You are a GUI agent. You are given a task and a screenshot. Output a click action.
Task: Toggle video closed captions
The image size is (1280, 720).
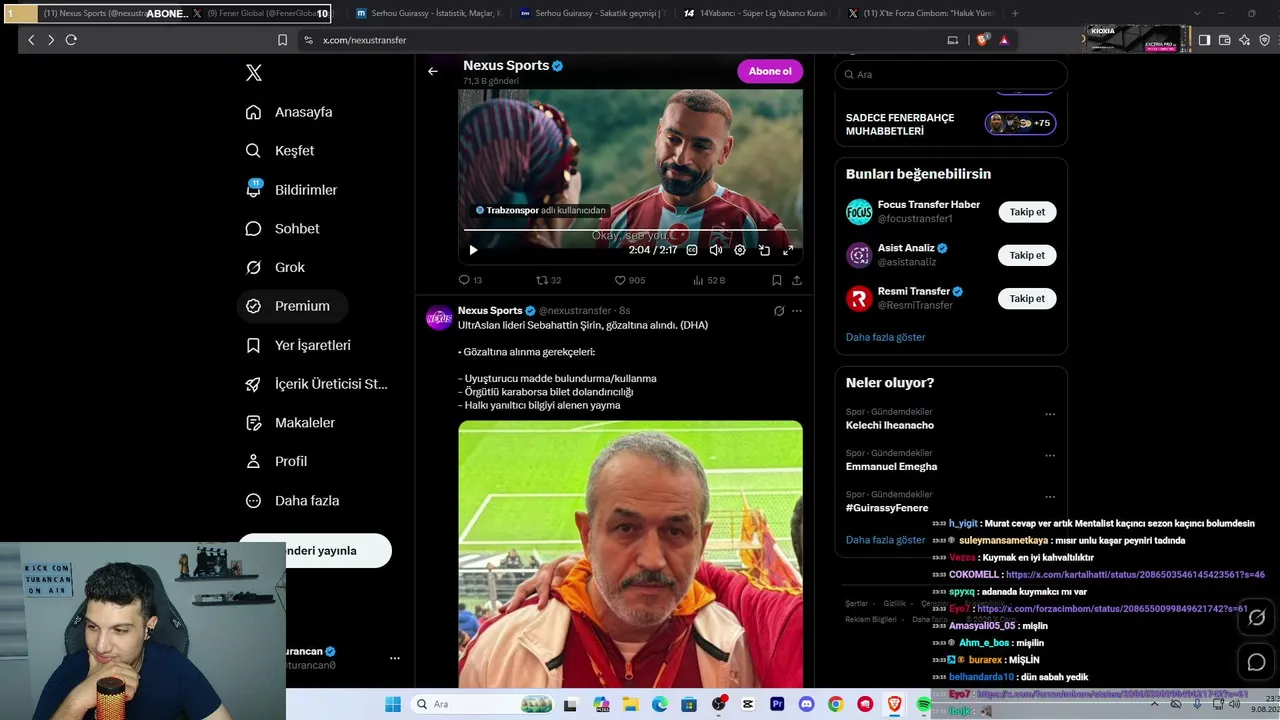click(x=692, y=250)
